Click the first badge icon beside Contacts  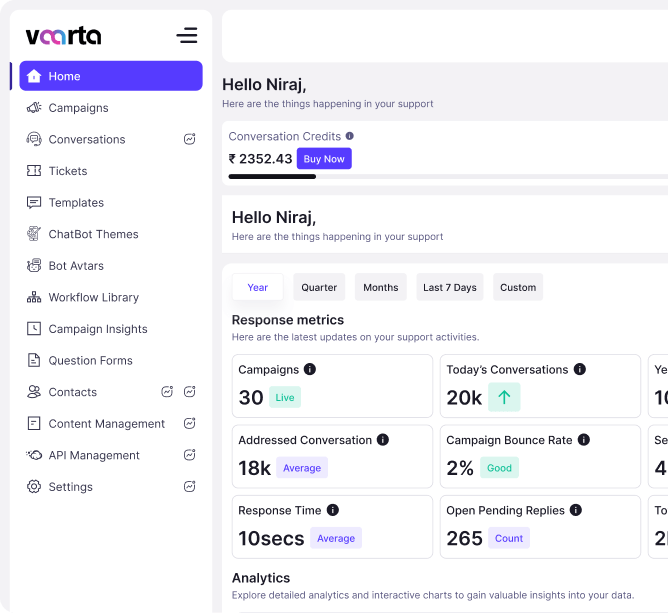167,391
